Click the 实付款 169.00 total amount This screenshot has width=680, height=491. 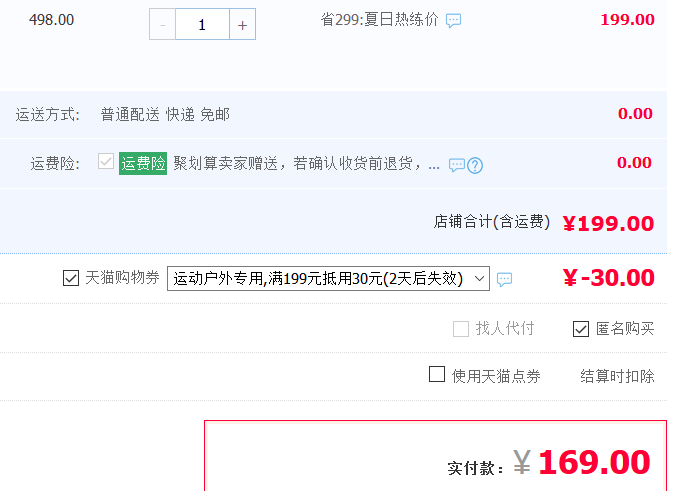point(581,463)
